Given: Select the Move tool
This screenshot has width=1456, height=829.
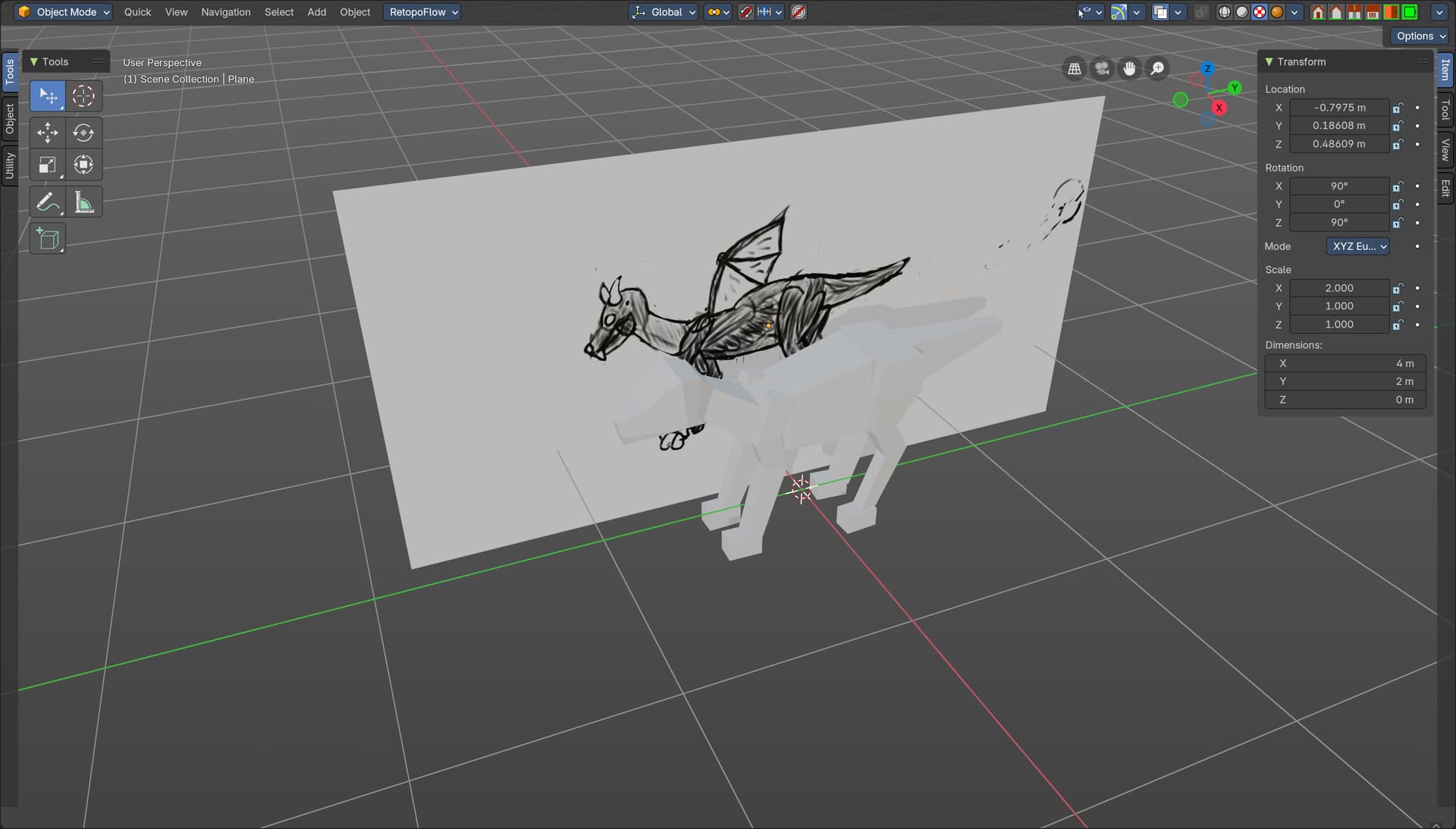Looking at the screenshot, I should click(x=47, y=133).
